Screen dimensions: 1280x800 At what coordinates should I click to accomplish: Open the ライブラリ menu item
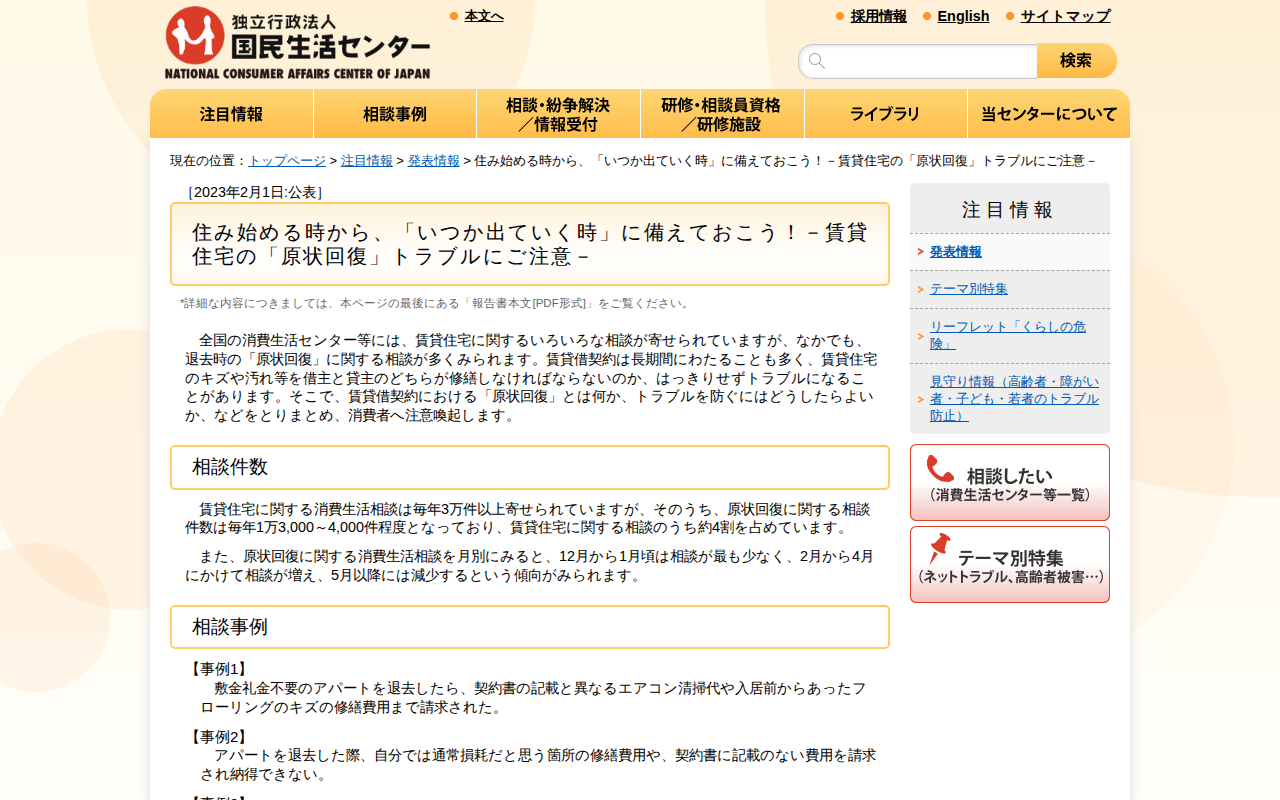pyautogui.click(x=885, y=113)
